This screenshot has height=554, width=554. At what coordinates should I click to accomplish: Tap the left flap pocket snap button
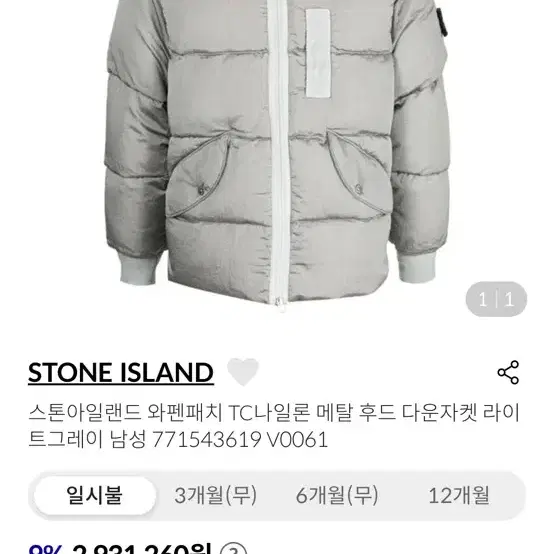pyautogui.click(x=201, y=190)
